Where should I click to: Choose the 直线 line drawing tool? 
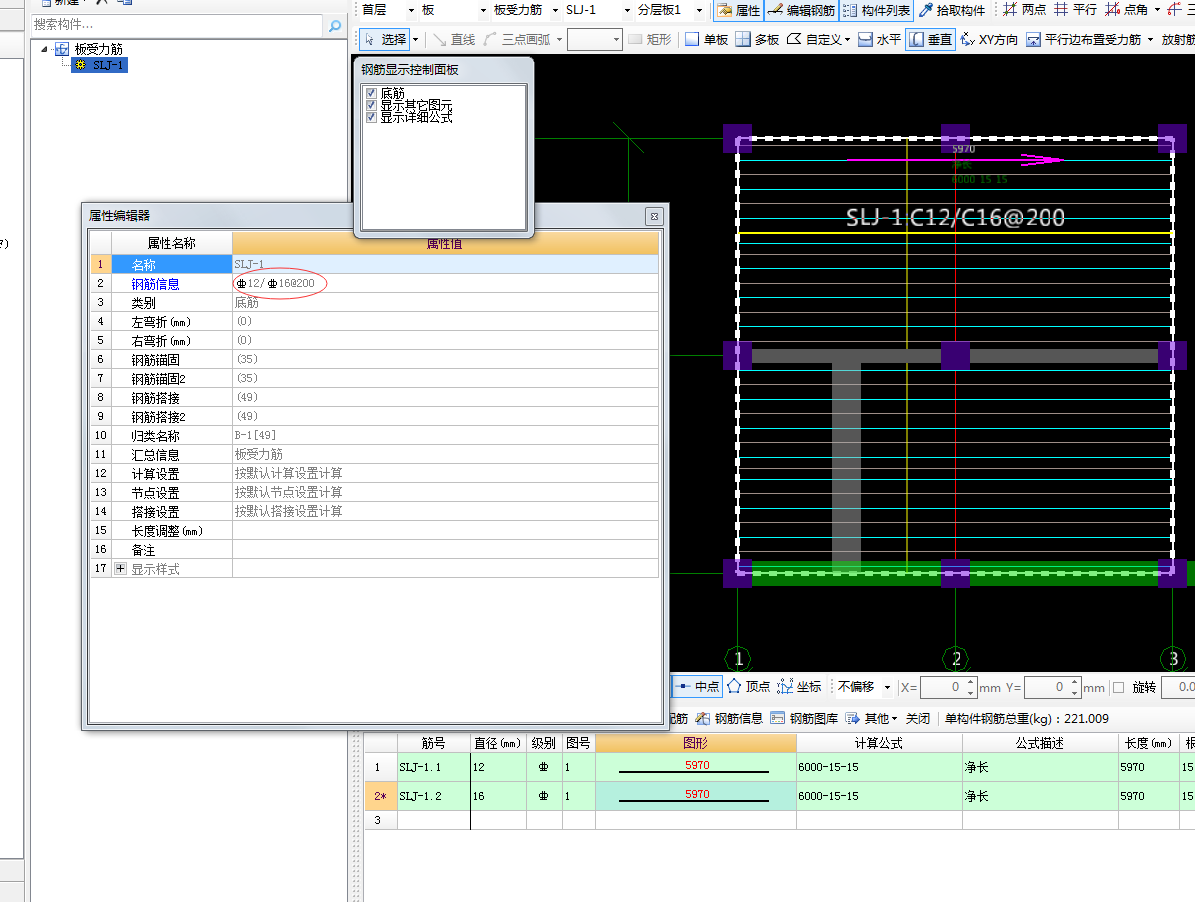coord(454,39)
